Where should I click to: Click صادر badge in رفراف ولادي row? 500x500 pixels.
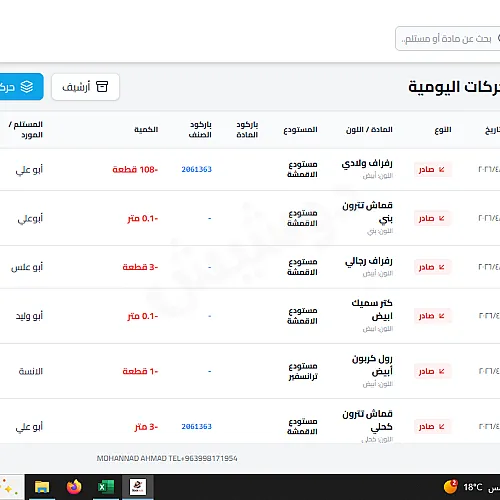pyautogui.click(x=432, y=170)
